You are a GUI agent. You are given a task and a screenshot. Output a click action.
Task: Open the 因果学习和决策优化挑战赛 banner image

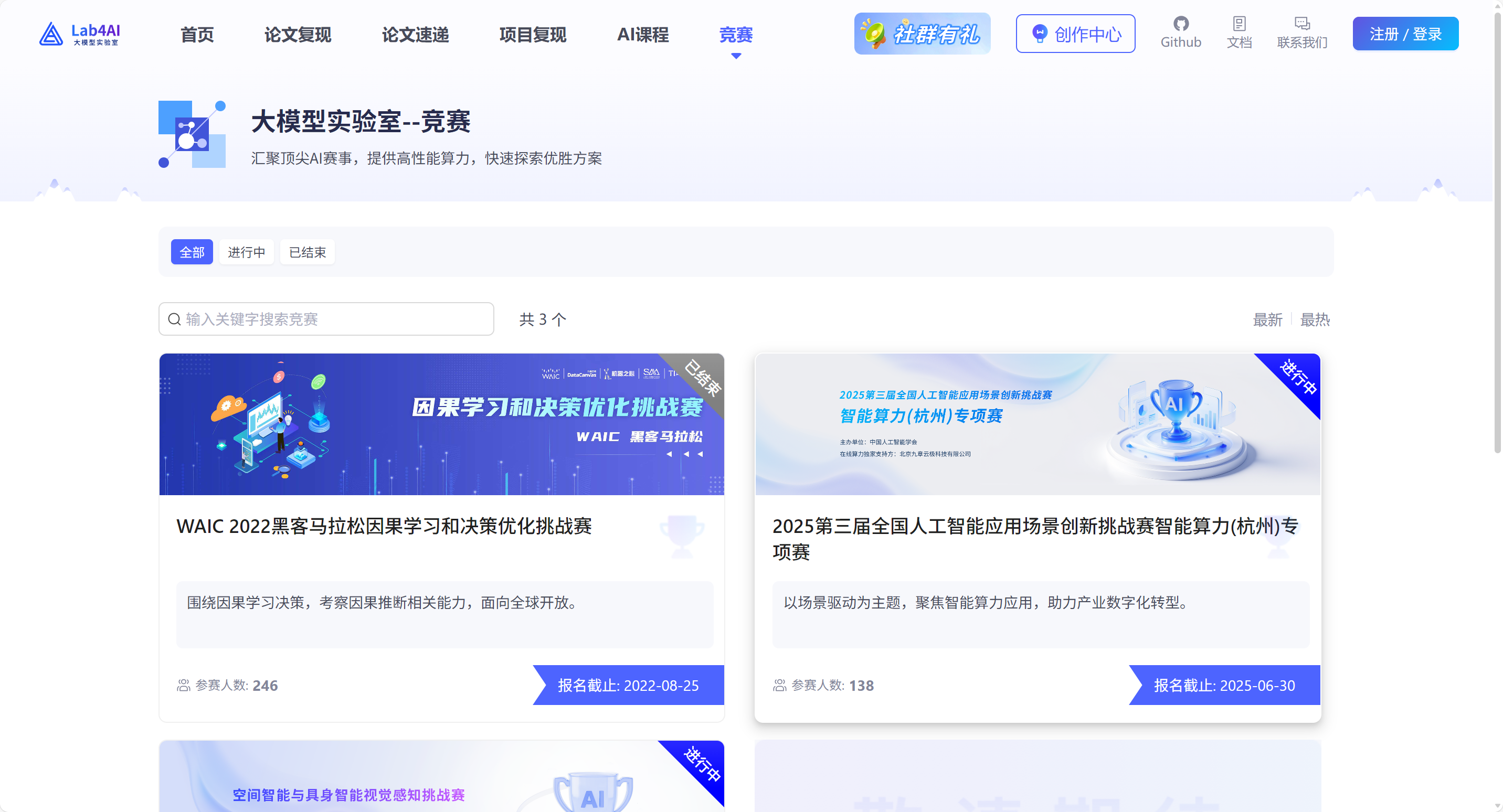(x=442, y=424)
